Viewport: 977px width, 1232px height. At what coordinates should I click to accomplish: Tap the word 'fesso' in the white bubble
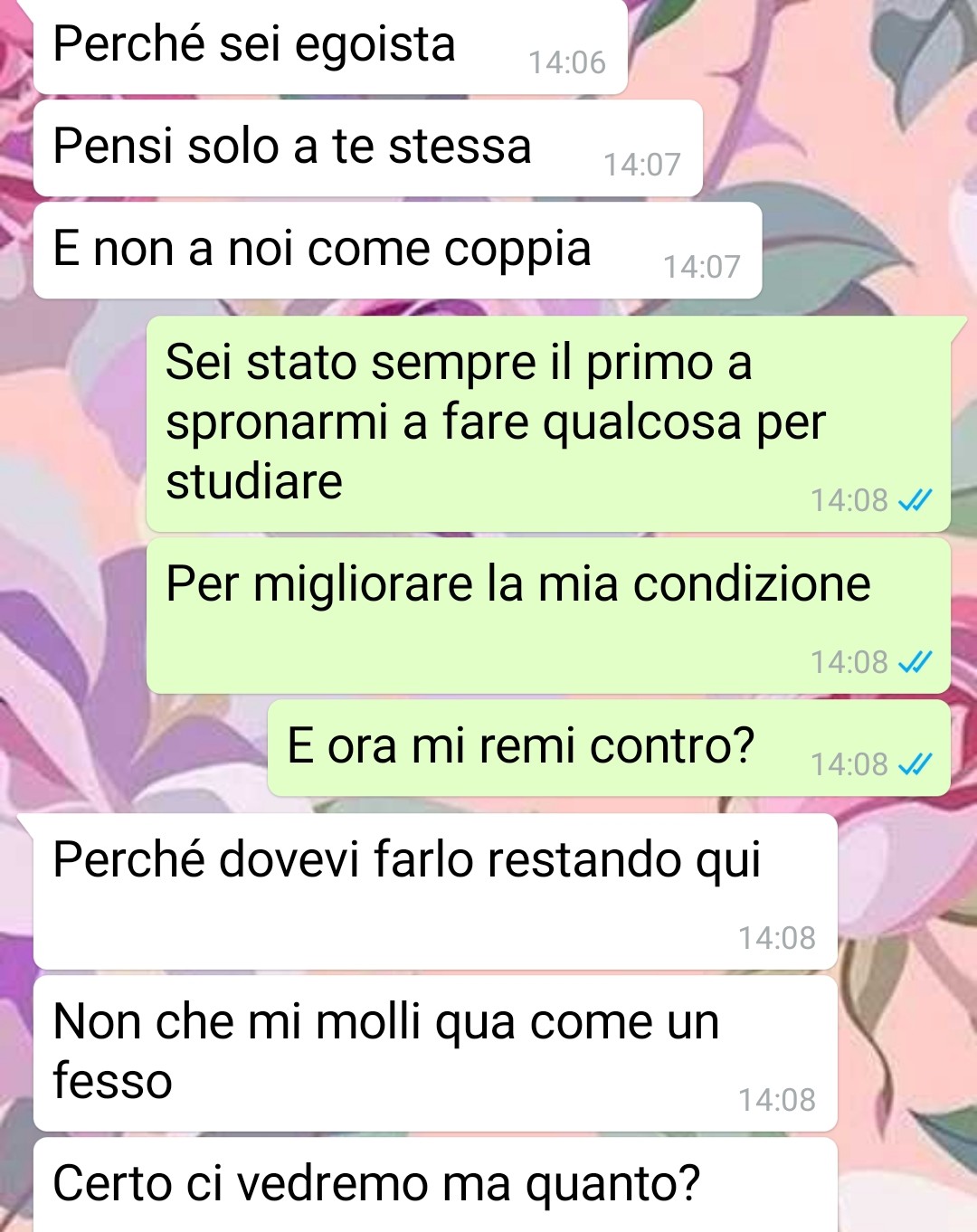(x=112, y=1081)
